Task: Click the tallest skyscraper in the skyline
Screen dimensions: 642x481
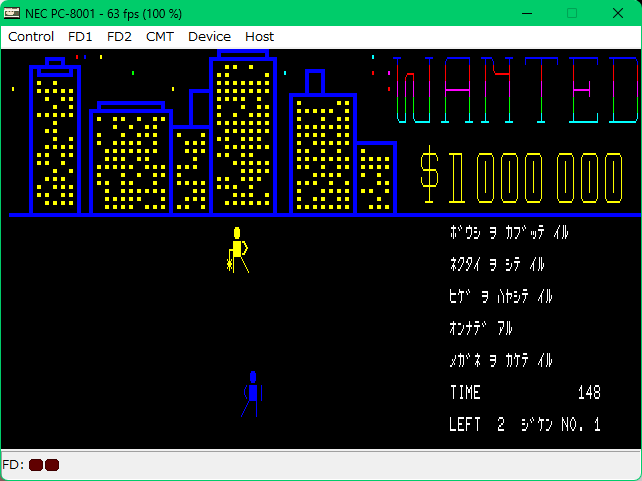Action: (243, 135)
